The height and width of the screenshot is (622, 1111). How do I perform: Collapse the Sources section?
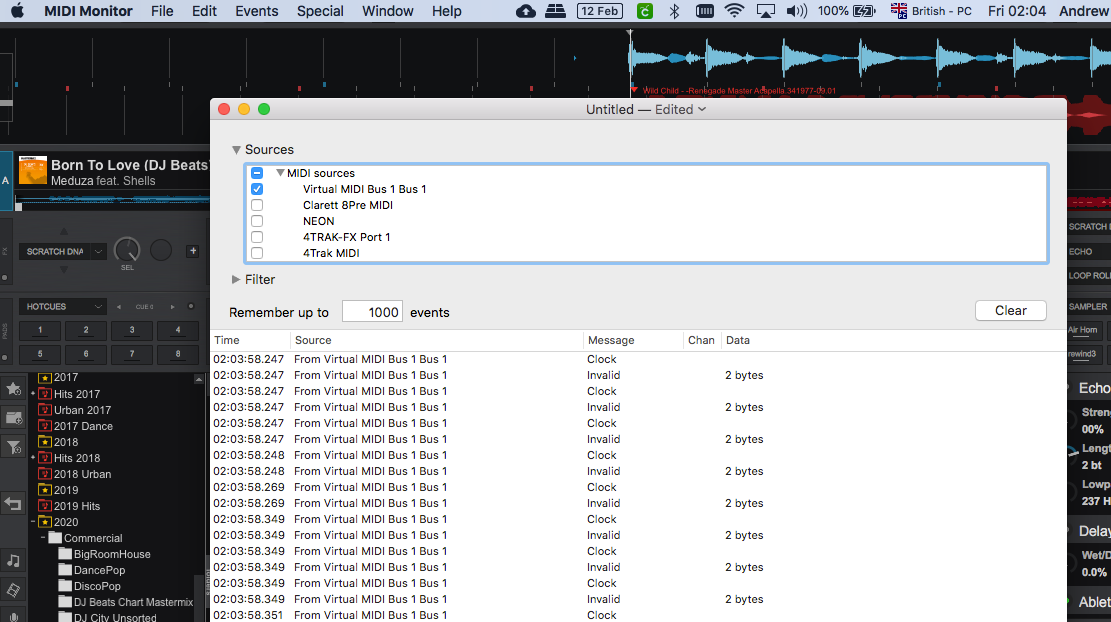coord(236,150)
